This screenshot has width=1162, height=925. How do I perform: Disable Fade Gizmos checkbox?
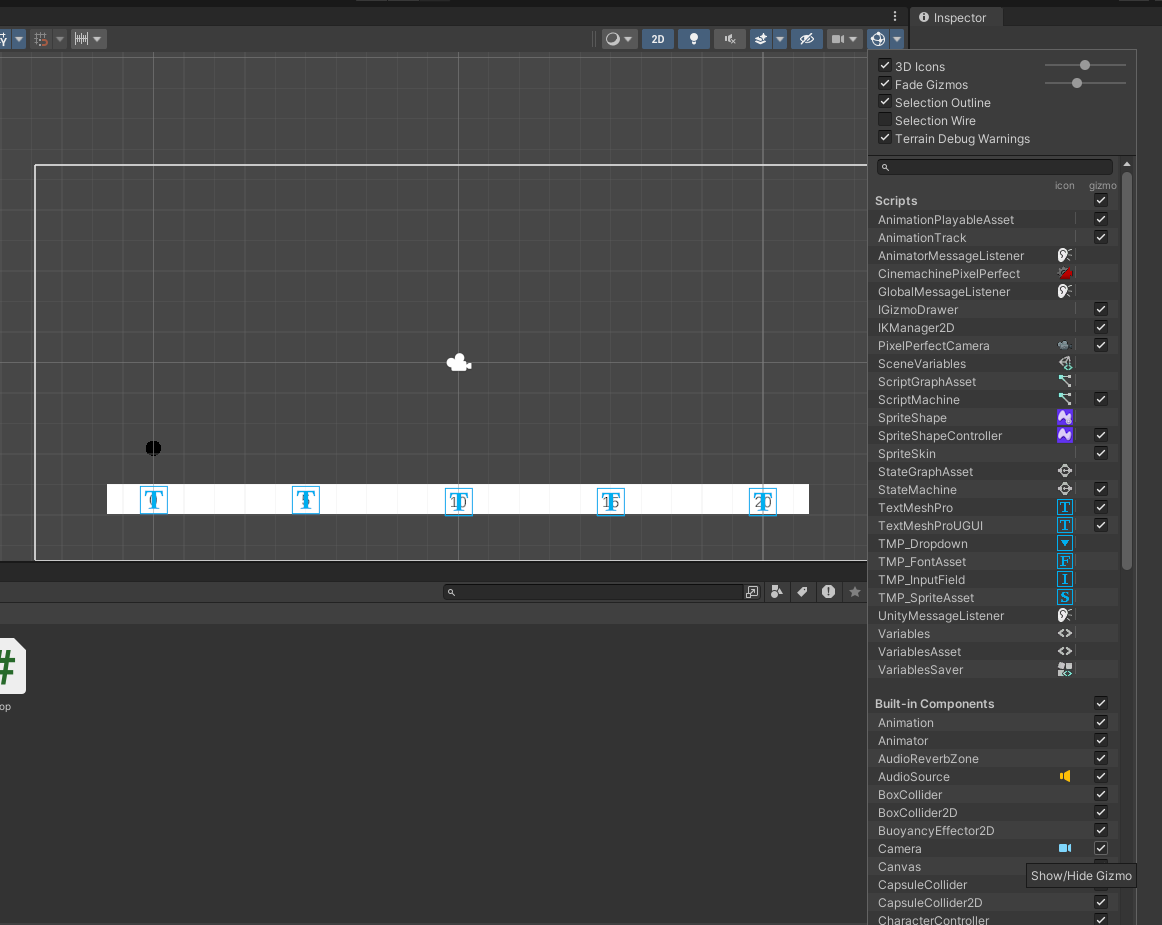[x=885, y=84]
